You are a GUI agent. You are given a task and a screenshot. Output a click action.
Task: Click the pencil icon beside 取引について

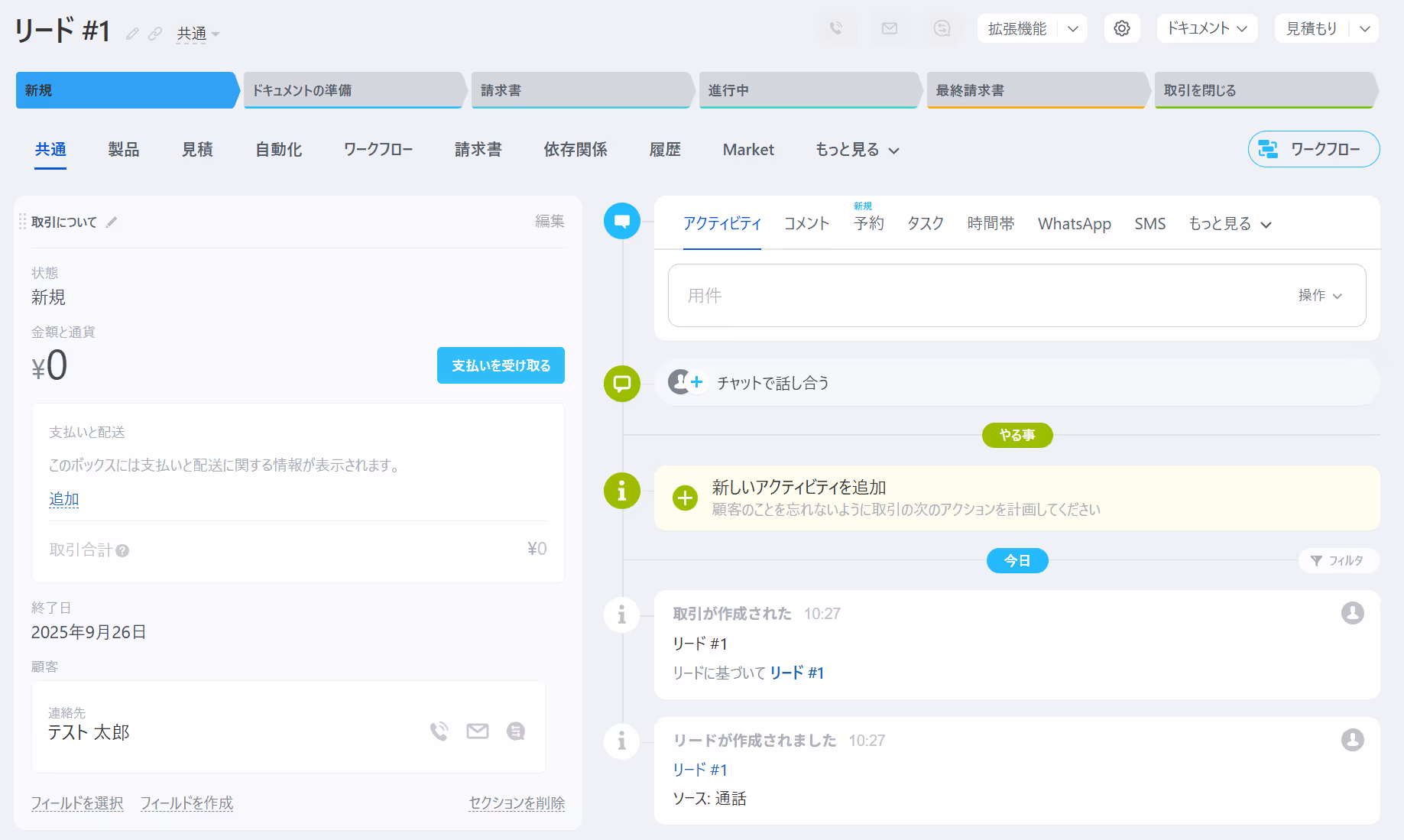pyautogui.click(x=112, y=222)
